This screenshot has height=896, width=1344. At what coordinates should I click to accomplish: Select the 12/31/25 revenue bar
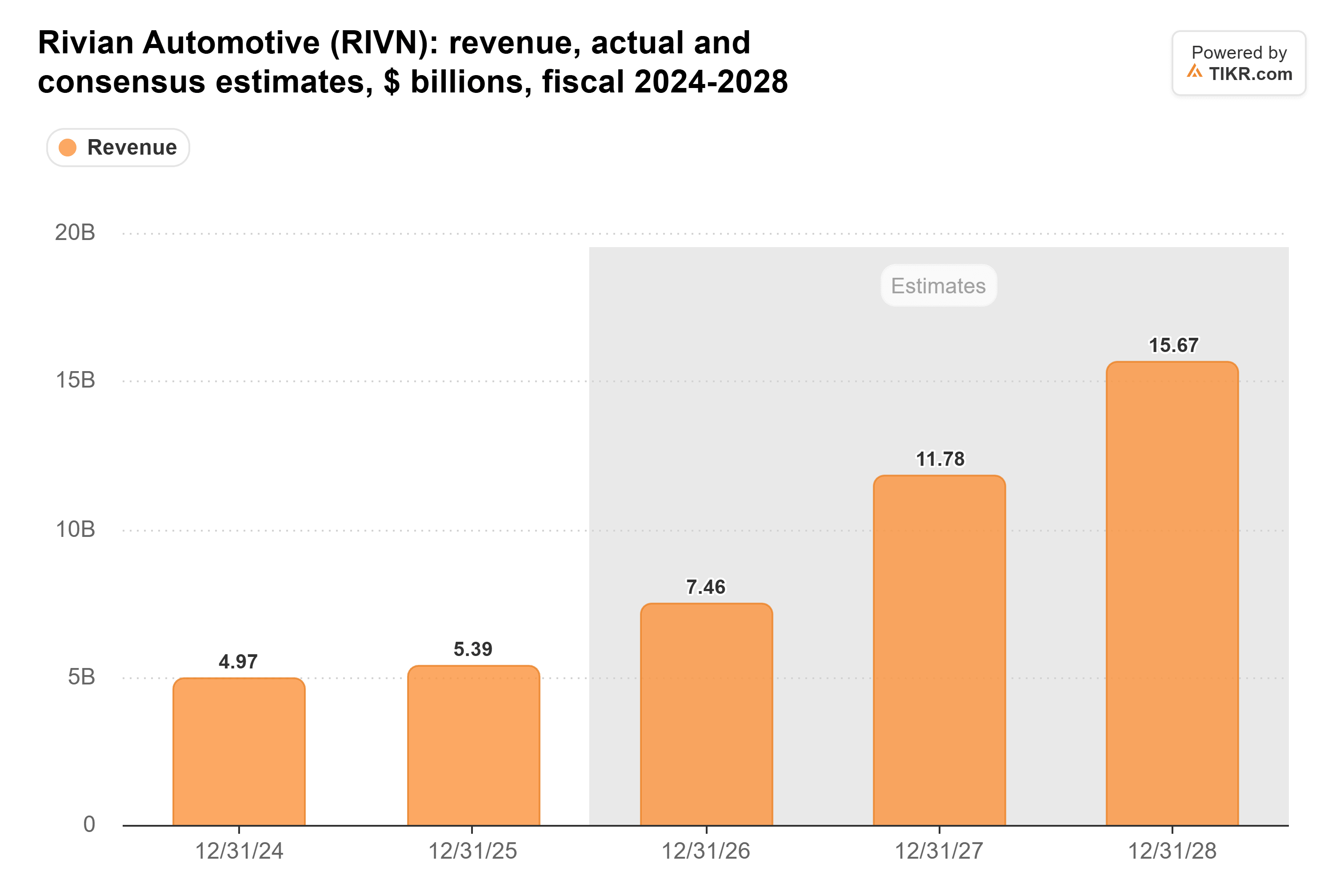[473, 745]
